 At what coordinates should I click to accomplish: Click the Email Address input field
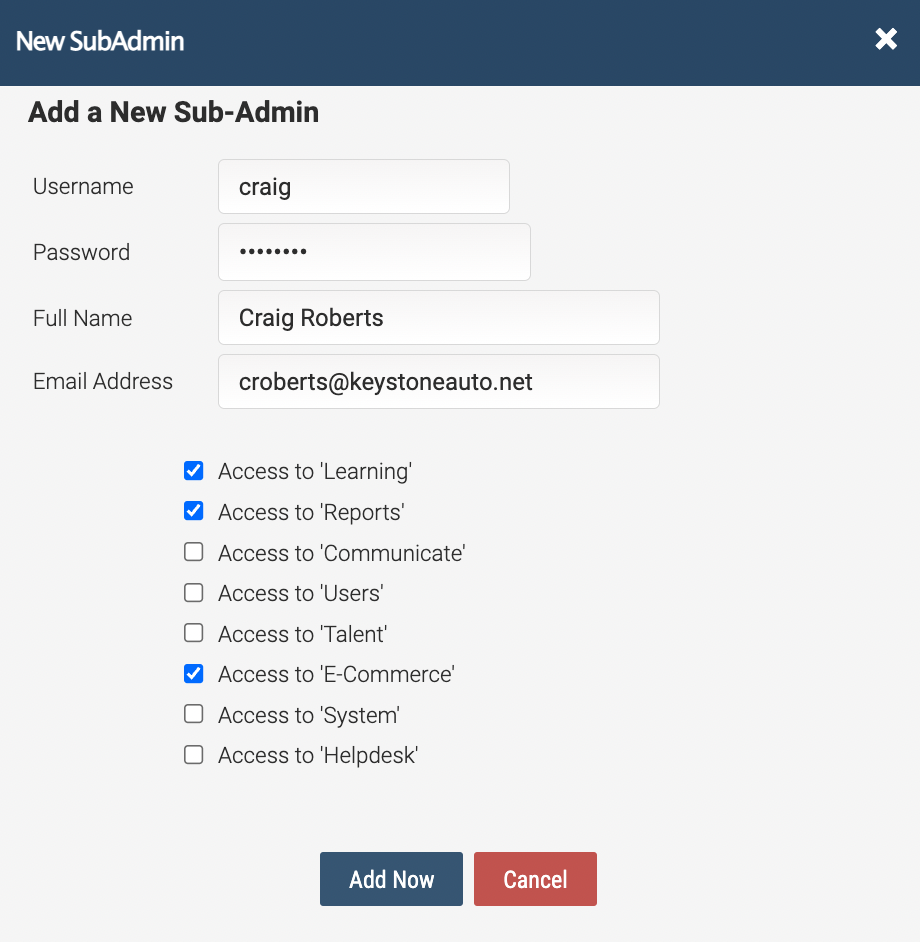pos(439,381)
